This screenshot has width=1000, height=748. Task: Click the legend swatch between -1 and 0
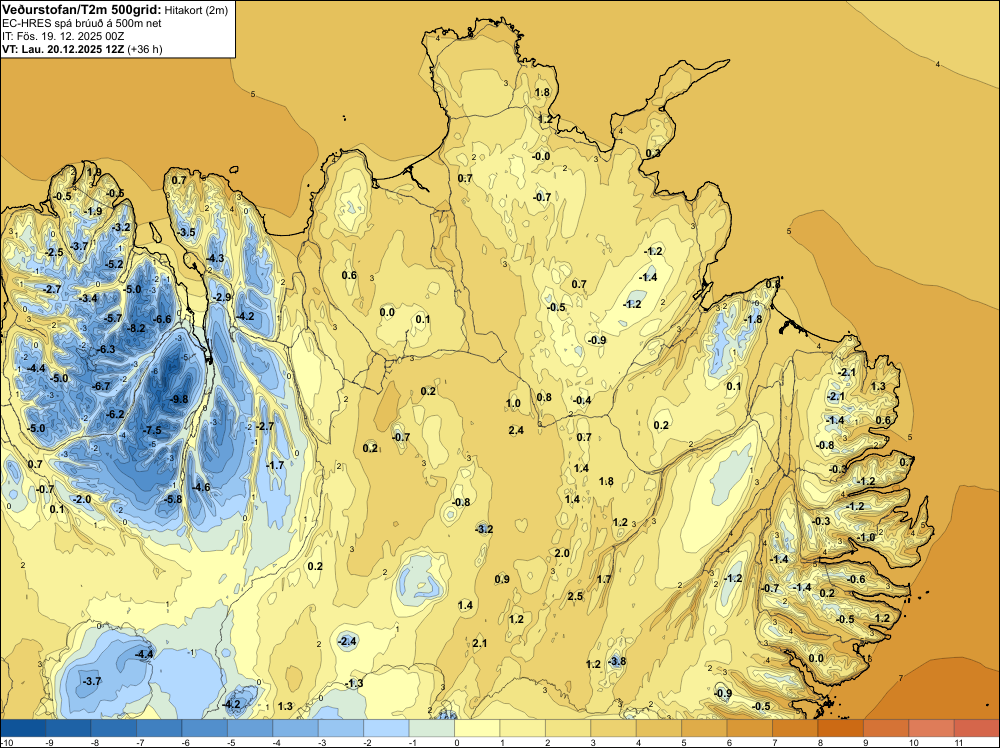pos(432,728)
